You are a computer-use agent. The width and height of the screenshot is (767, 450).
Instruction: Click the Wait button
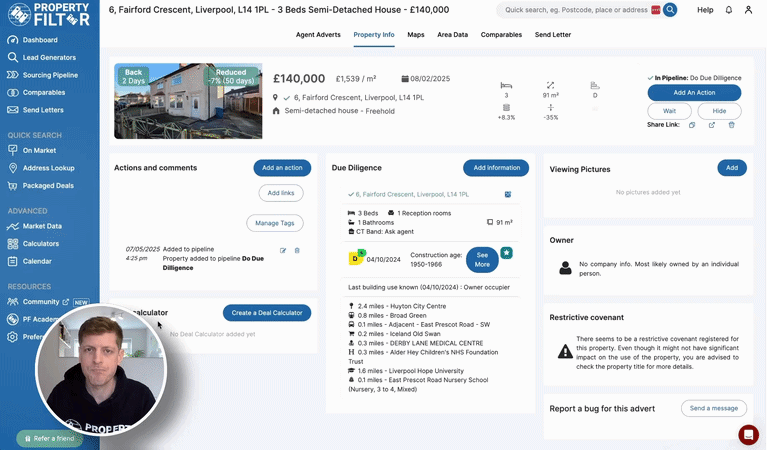click(669, 111)
